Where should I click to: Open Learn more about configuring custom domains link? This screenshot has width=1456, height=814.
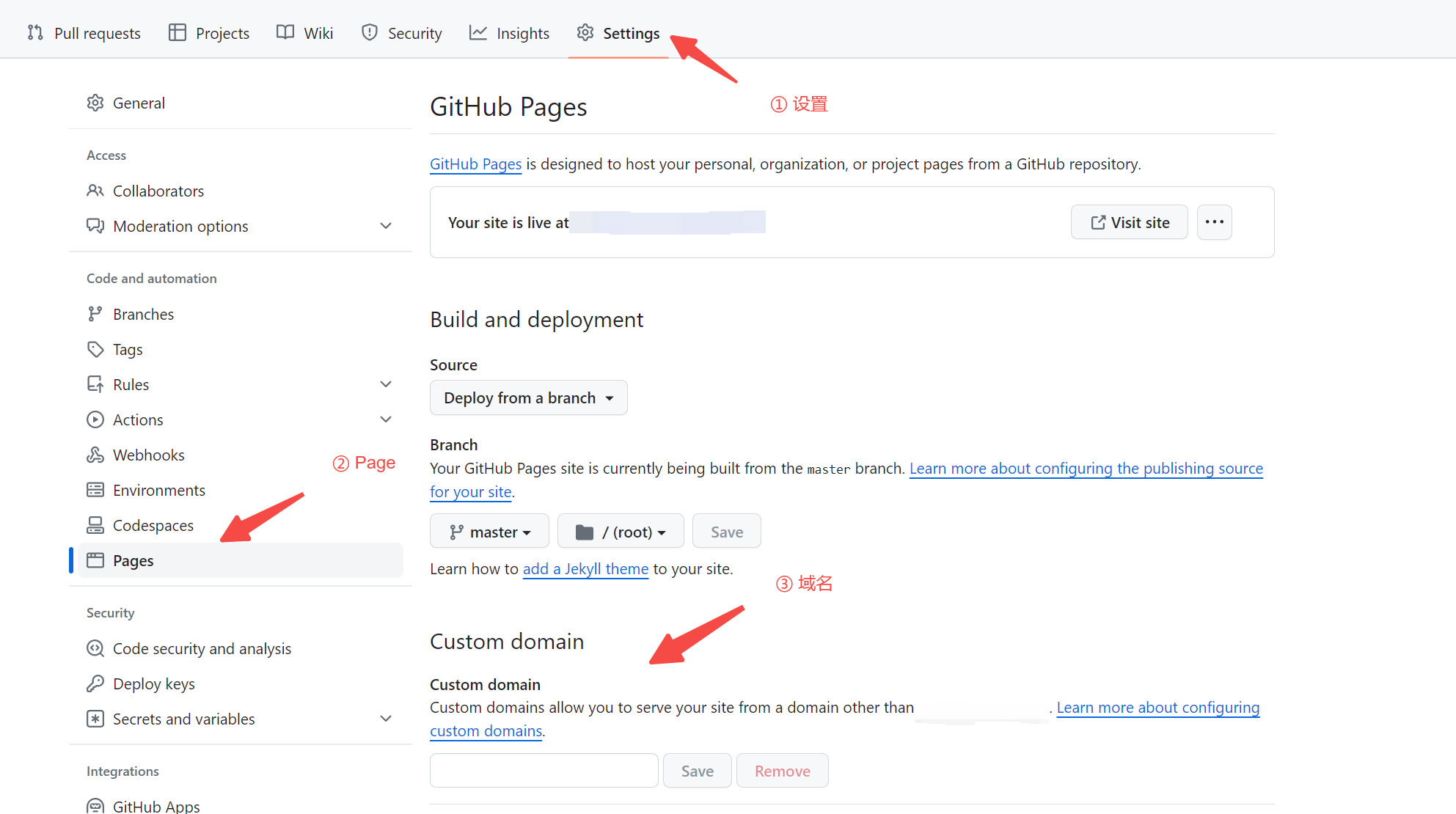[x=1158, y=708]
